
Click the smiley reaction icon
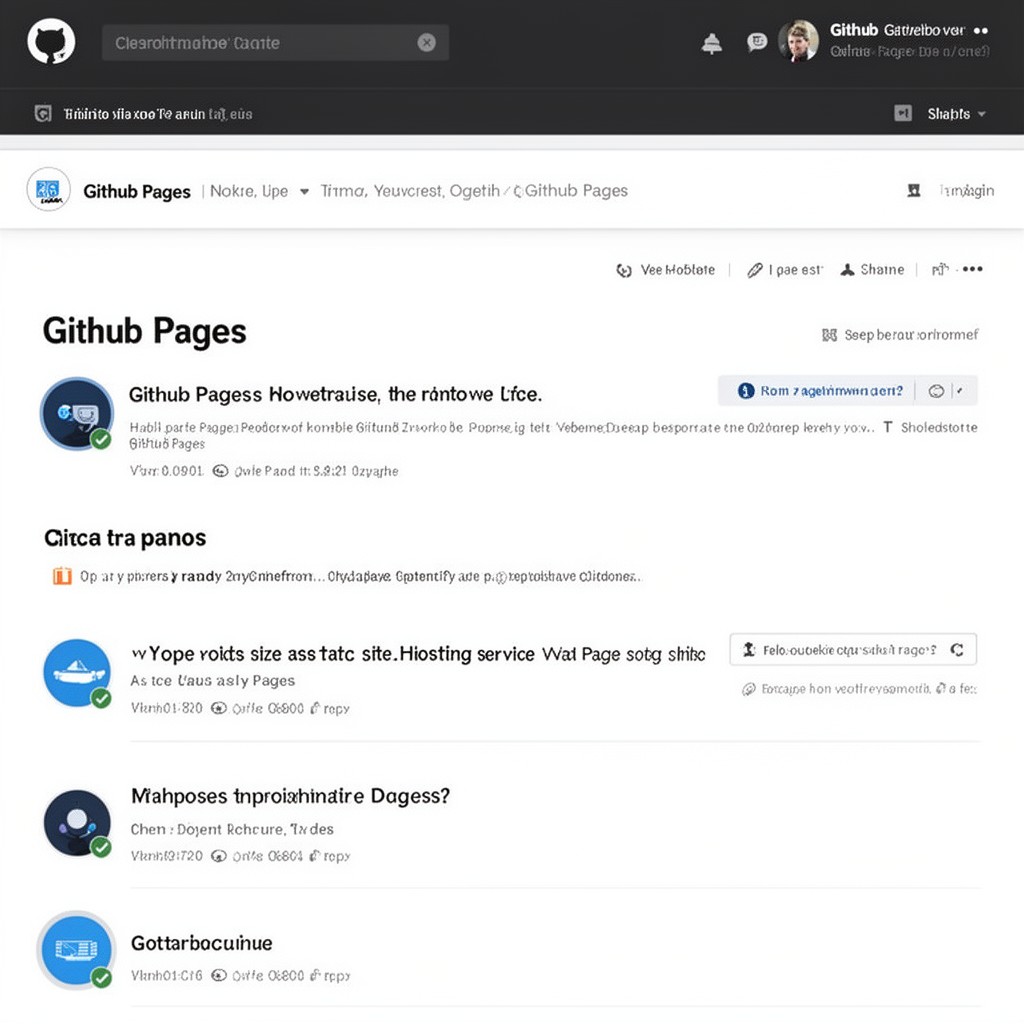[x=936, y=391]
